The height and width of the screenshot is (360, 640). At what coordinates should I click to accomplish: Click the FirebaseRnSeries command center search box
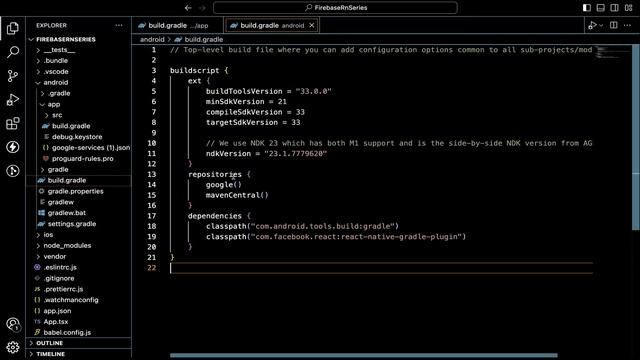pyautogui.click(x=335, y=8)
